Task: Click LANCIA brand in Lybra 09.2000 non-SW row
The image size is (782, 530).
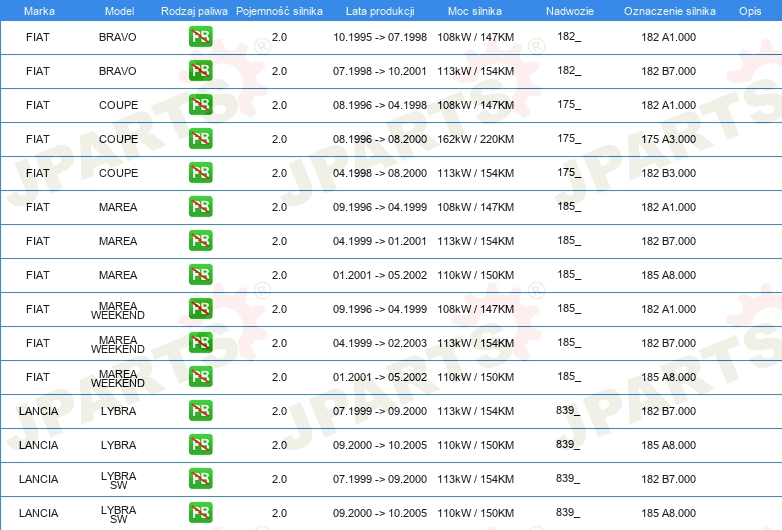Action: [x=38, y=445]
